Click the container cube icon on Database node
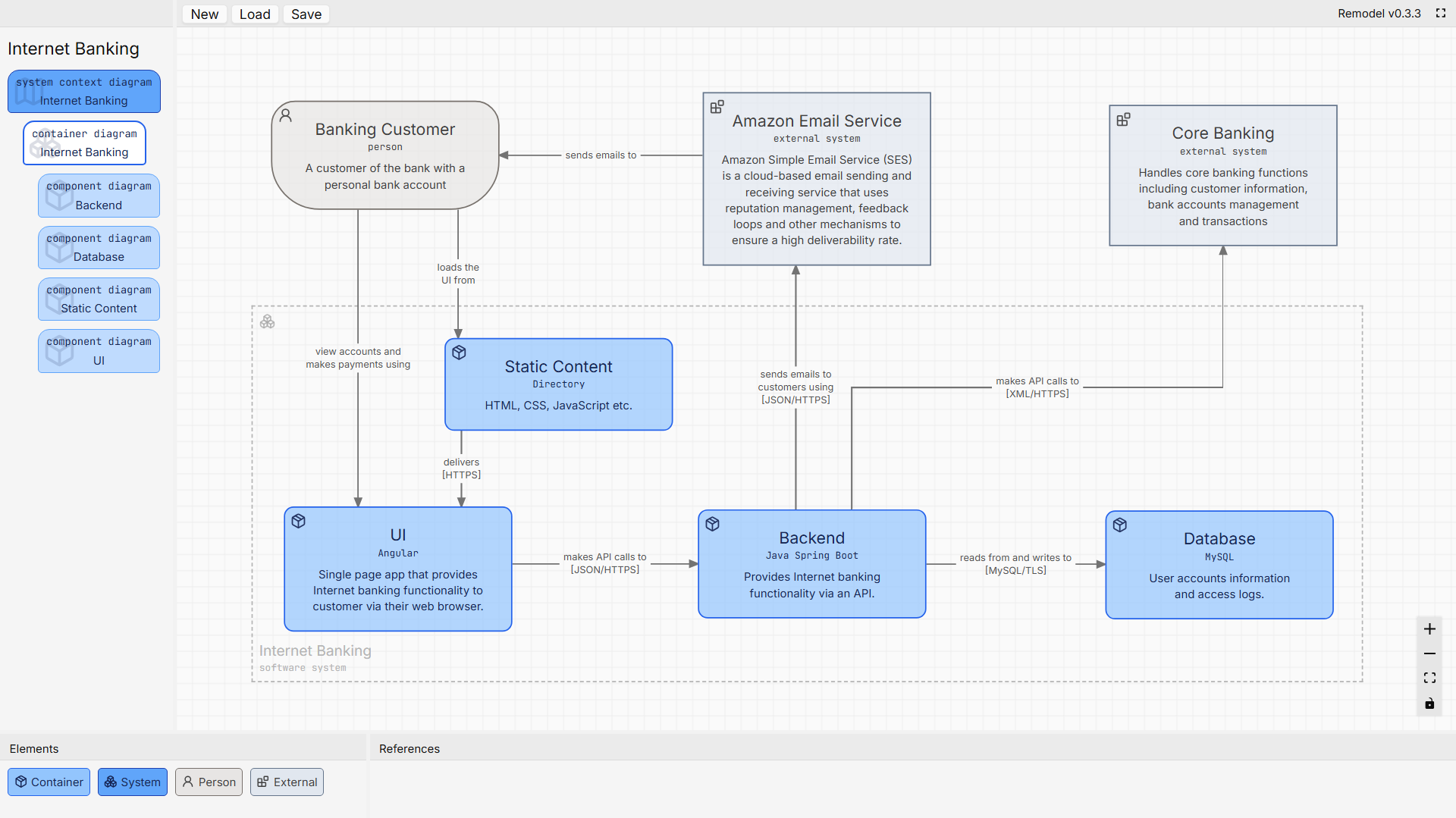Viewport: 1456px width, 818px height. pyautogui.click(x=1120, y=525)
